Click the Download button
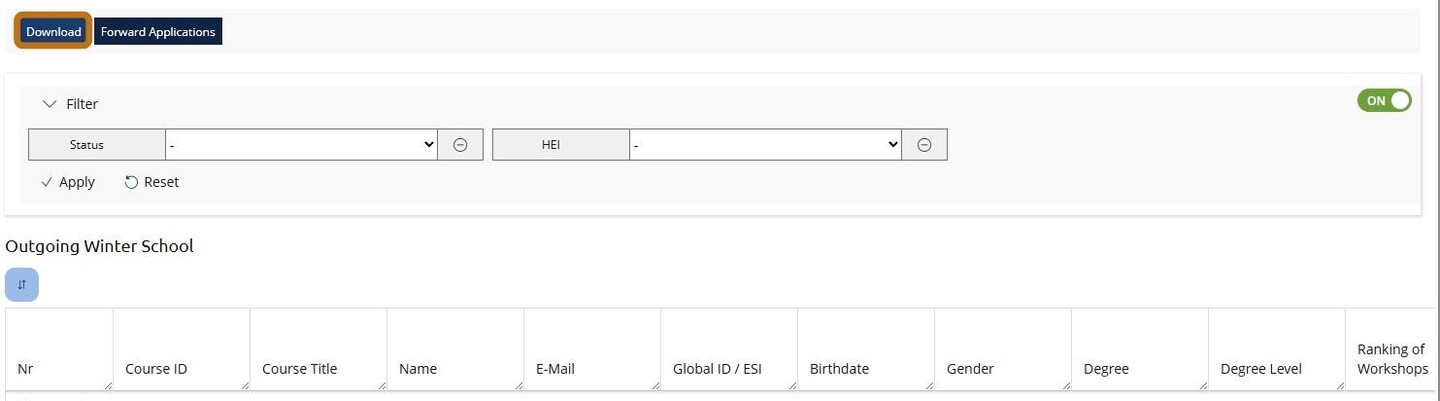The width and height of the screenshot is (1440, 401). click(53, 32)
